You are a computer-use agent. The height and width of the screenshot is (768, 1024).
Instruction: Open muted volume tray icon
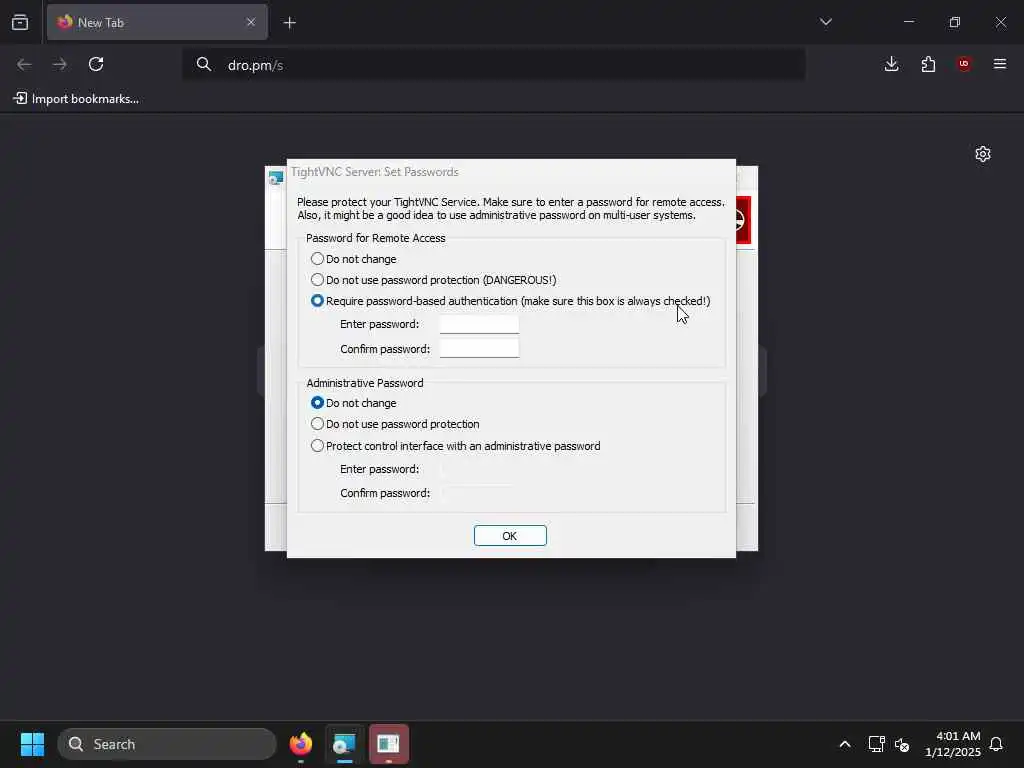click(902, 744)
